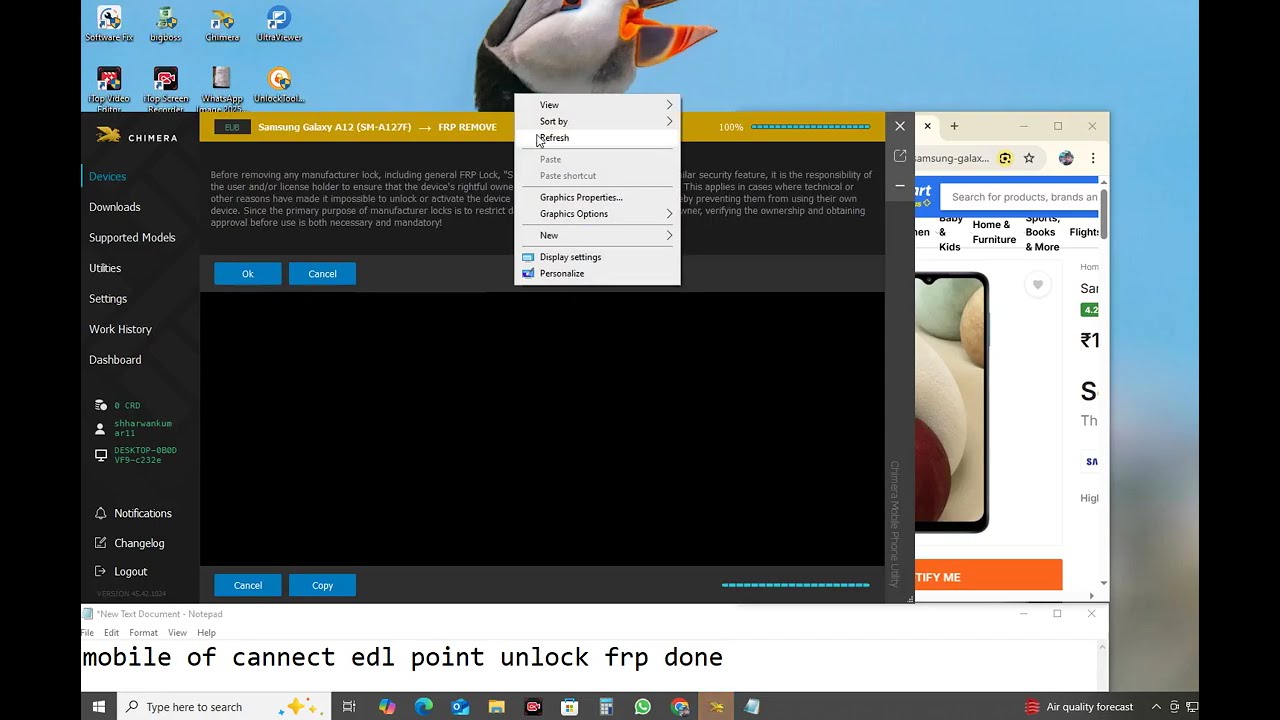Click the Cancel button next to Ok
Screen dimensions: 1280x720
click(322, 274)
